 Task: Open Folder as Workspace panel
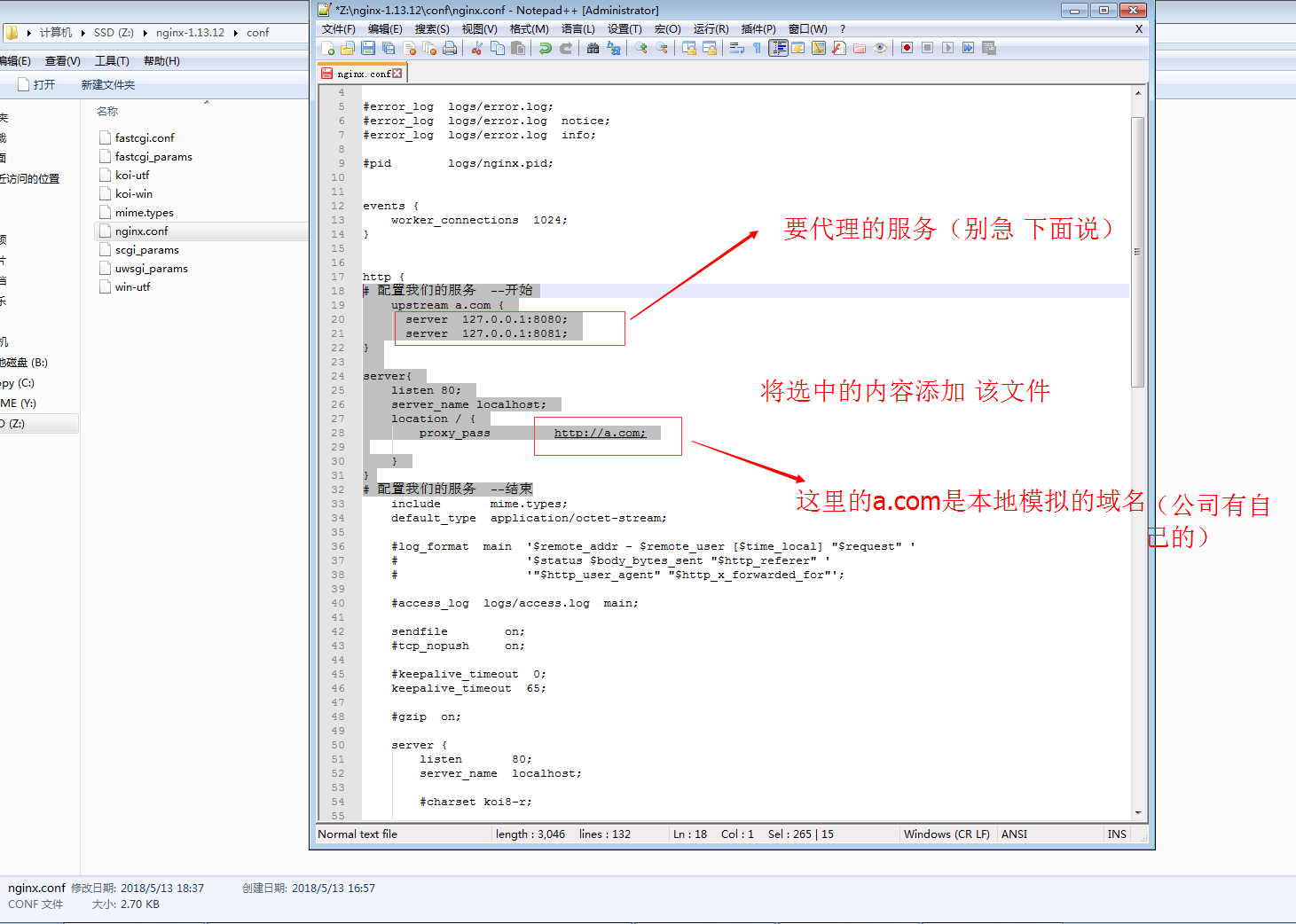[x=860, y=48]
